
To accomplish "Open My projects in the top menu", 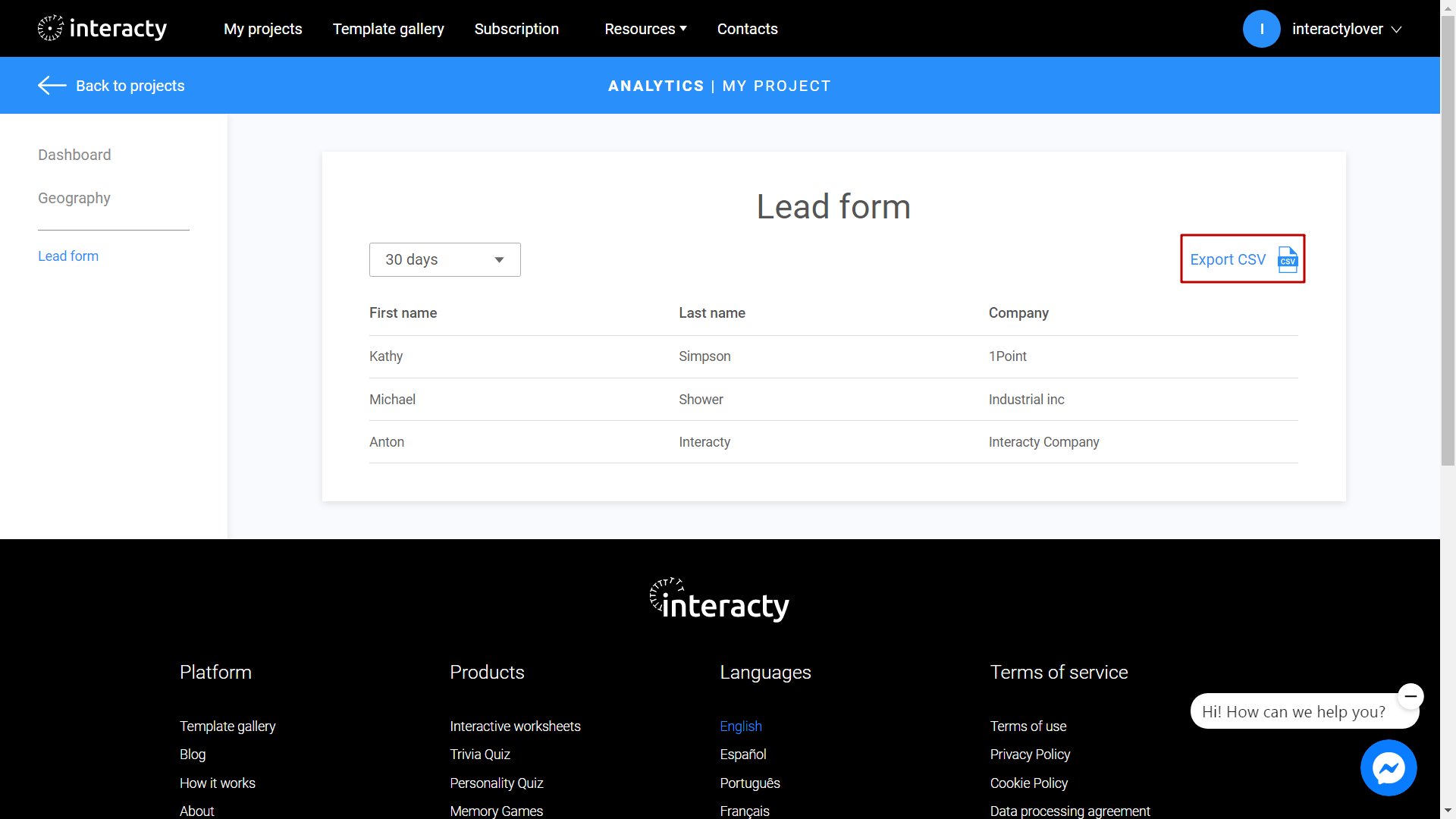I will tap(262, 29).
